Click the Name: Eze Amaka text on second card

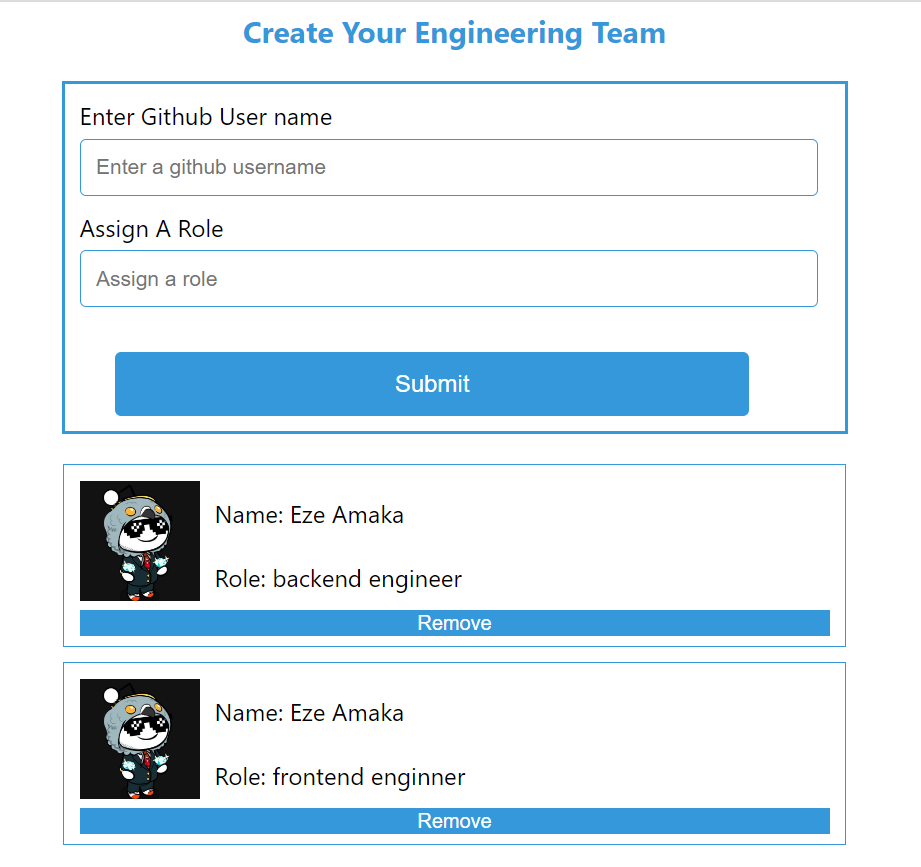309,712
